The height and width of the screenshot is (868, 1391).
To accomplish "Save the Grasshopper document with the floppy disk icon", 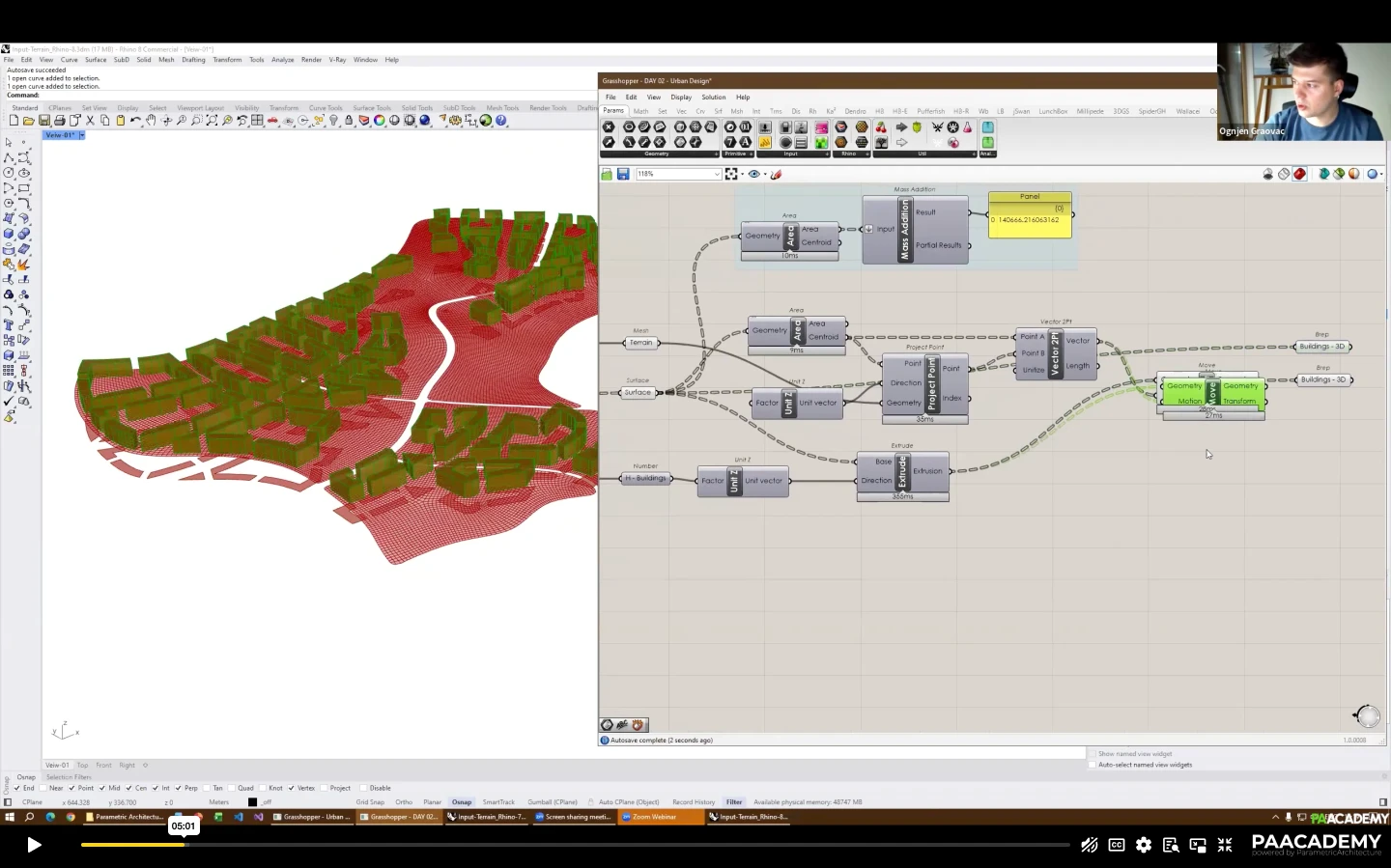I will pos(623,174).
